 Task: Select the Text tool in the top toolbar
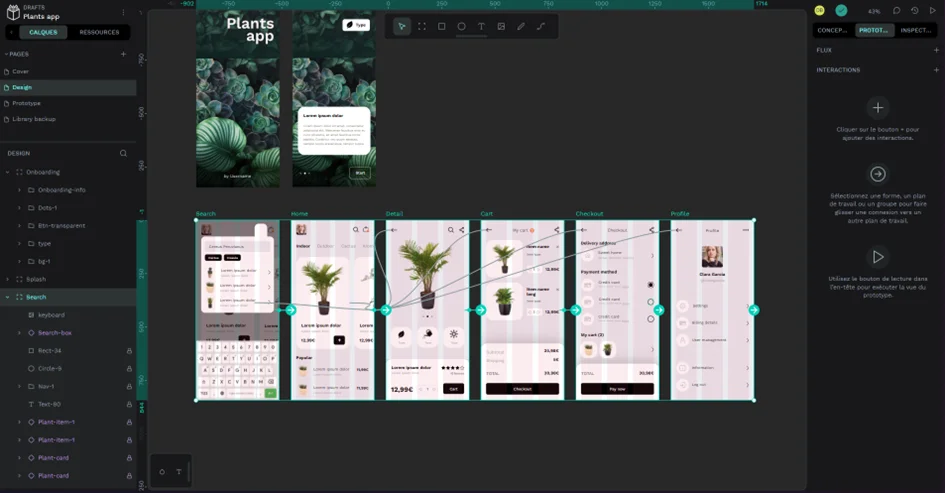tap(481, 26)
